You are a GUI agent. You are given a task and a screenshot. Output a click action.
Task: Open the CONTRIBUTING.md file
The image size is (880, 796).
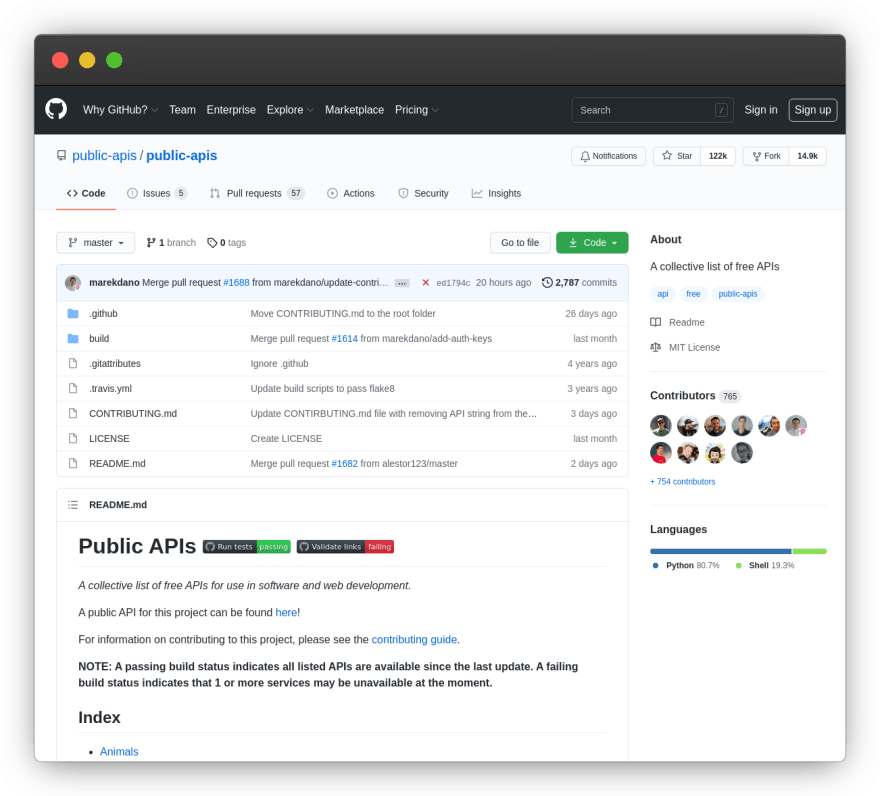133,413
